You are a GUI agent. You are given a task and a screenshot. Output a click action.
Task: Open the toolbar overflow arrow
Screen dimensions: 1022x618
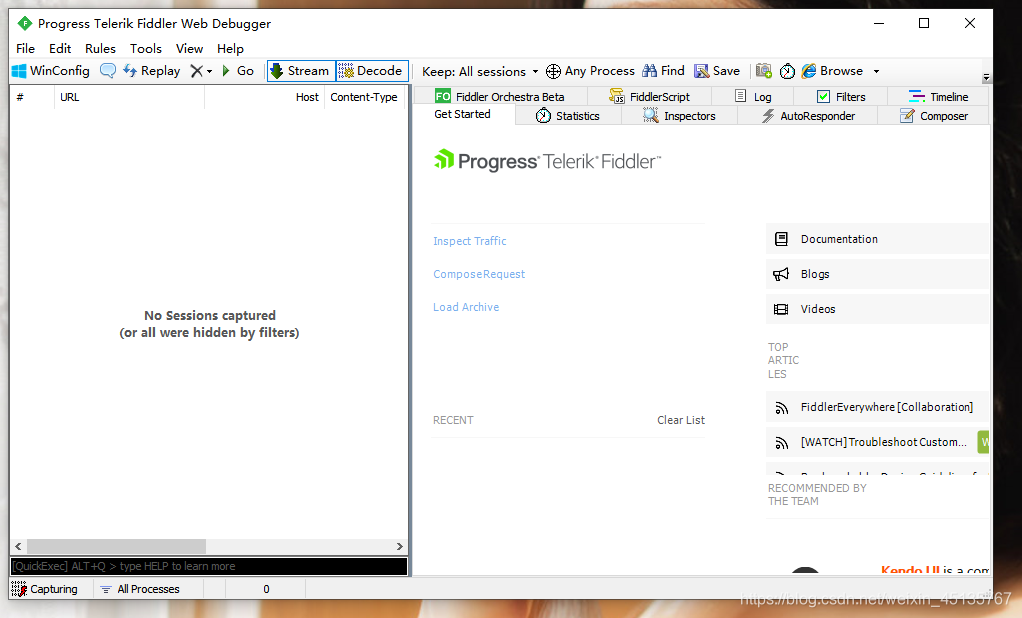986,77
